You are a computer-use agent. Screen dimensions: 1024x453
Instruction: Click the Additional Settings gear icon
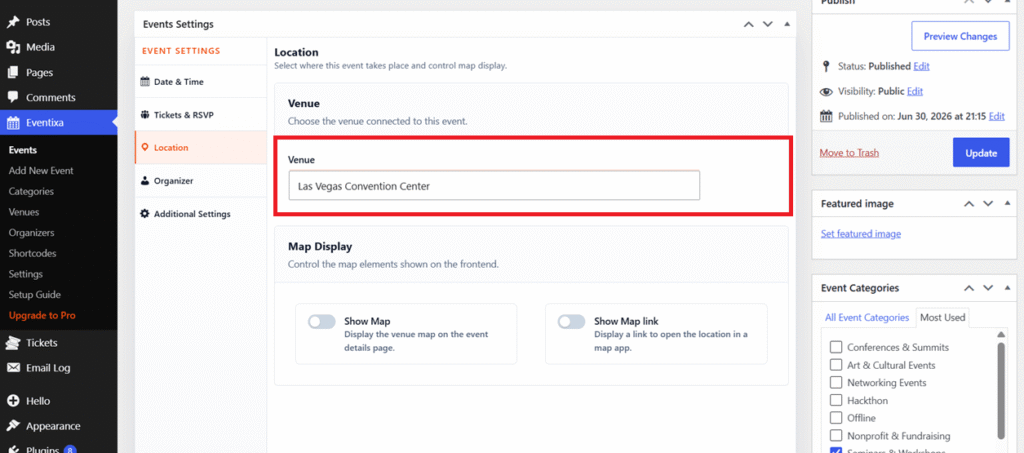click(x=145, y=213)
